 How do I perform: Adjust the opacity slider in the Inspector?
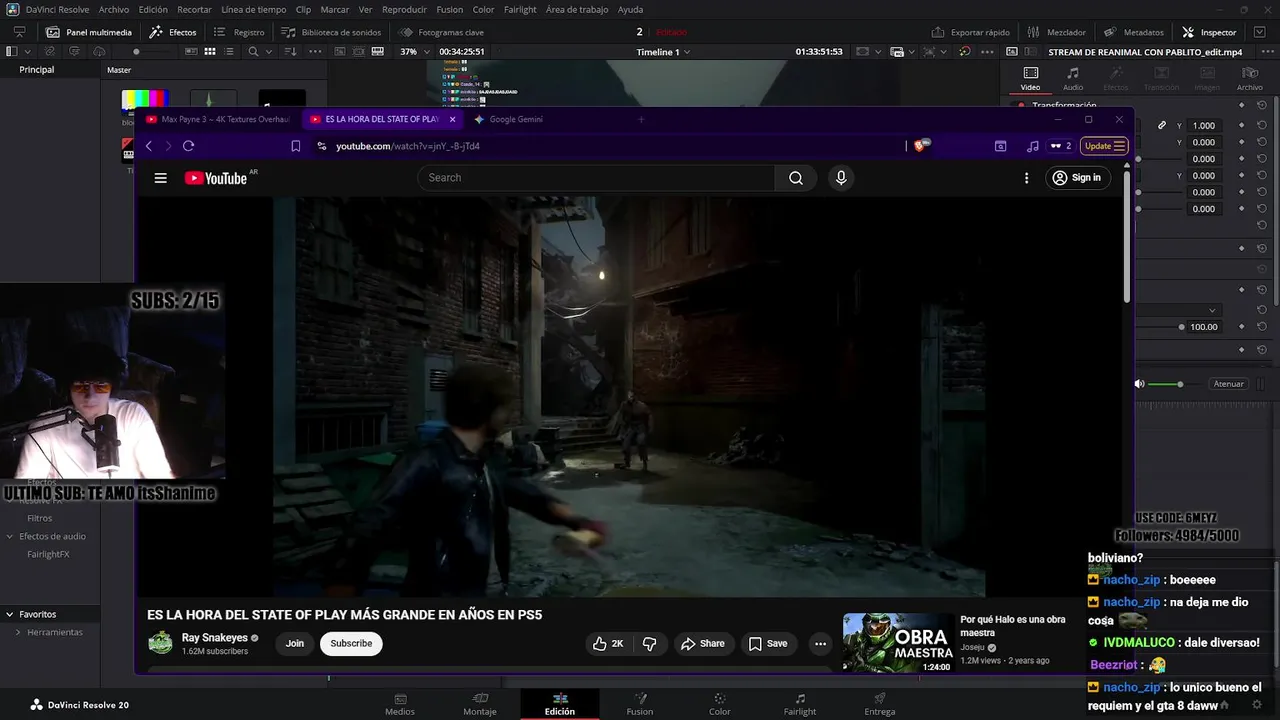click(x=1182, y=327)
